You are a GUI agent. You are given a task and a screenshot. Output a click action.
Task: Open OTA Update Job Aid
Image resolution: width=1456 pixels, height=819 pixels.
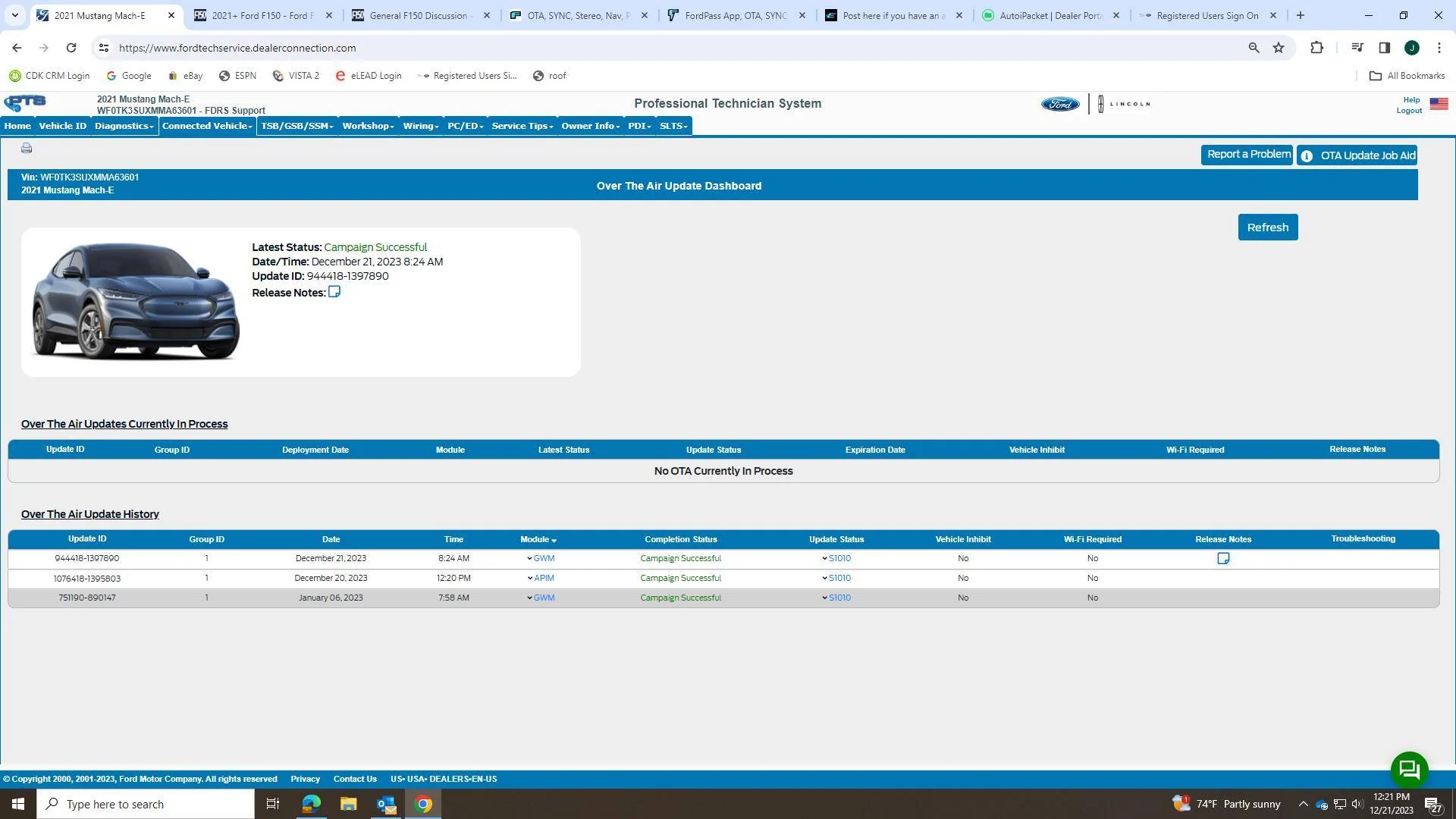[x=1357, y=155]
